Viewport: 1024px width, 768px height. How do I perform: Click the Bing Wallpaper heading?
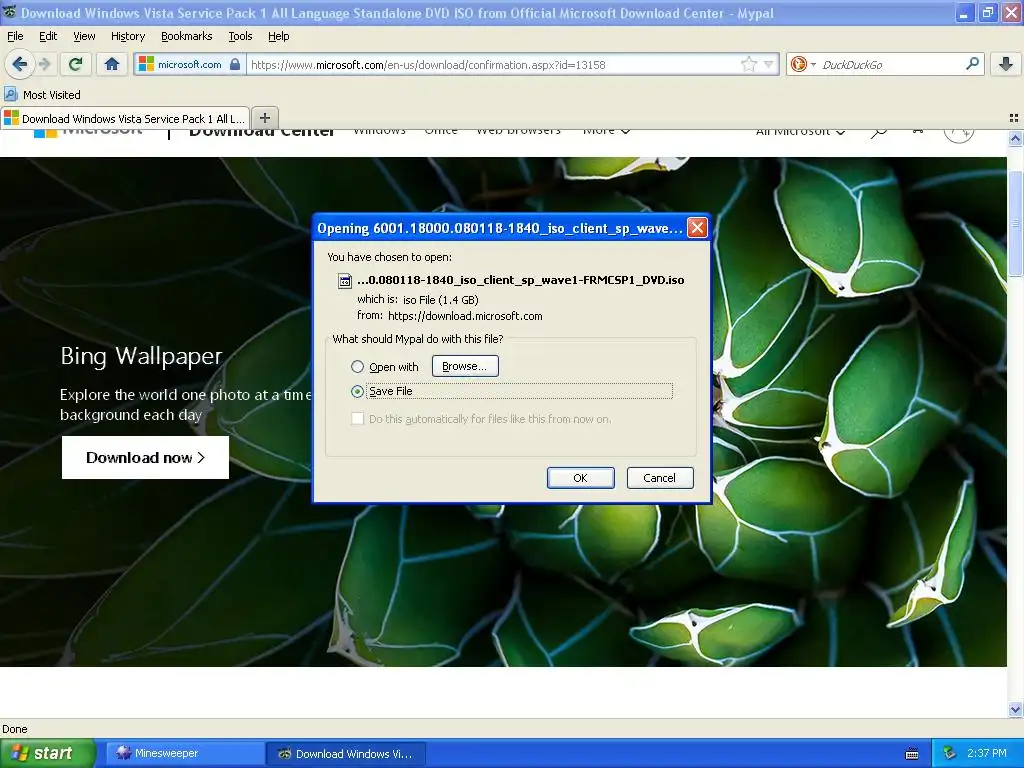coord(141,356)
